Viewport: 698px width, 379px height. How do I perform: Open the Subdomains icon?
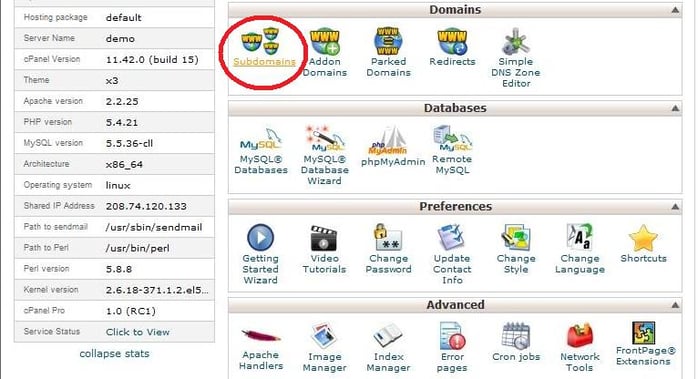pyautogui.click(x=261, y=41)
